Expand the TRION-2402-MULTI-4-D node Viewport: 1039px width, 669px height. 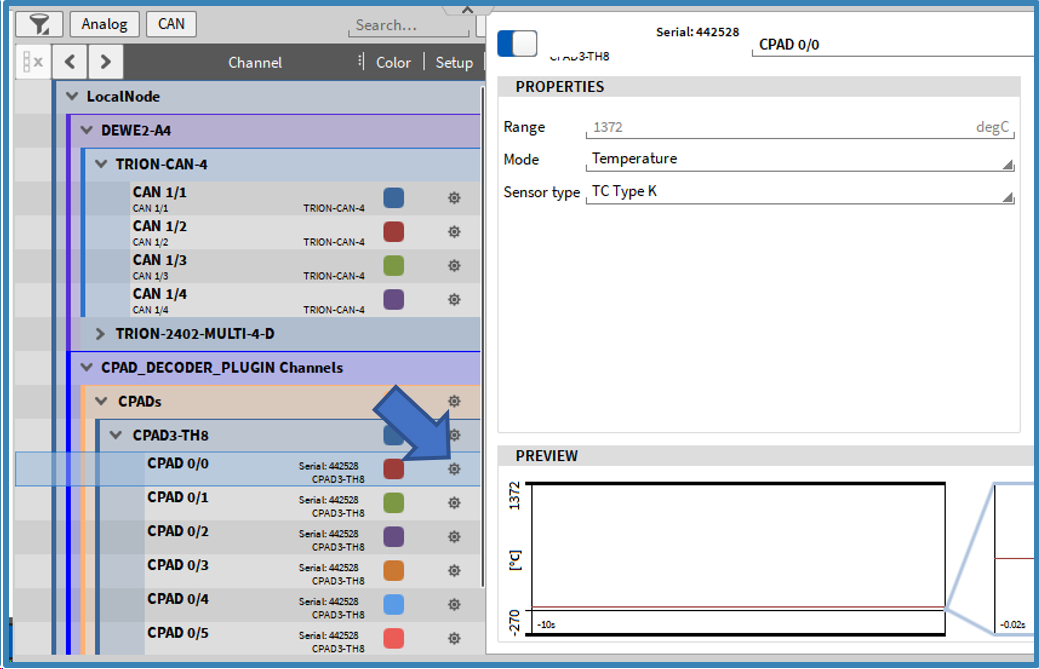coord(100,334)
